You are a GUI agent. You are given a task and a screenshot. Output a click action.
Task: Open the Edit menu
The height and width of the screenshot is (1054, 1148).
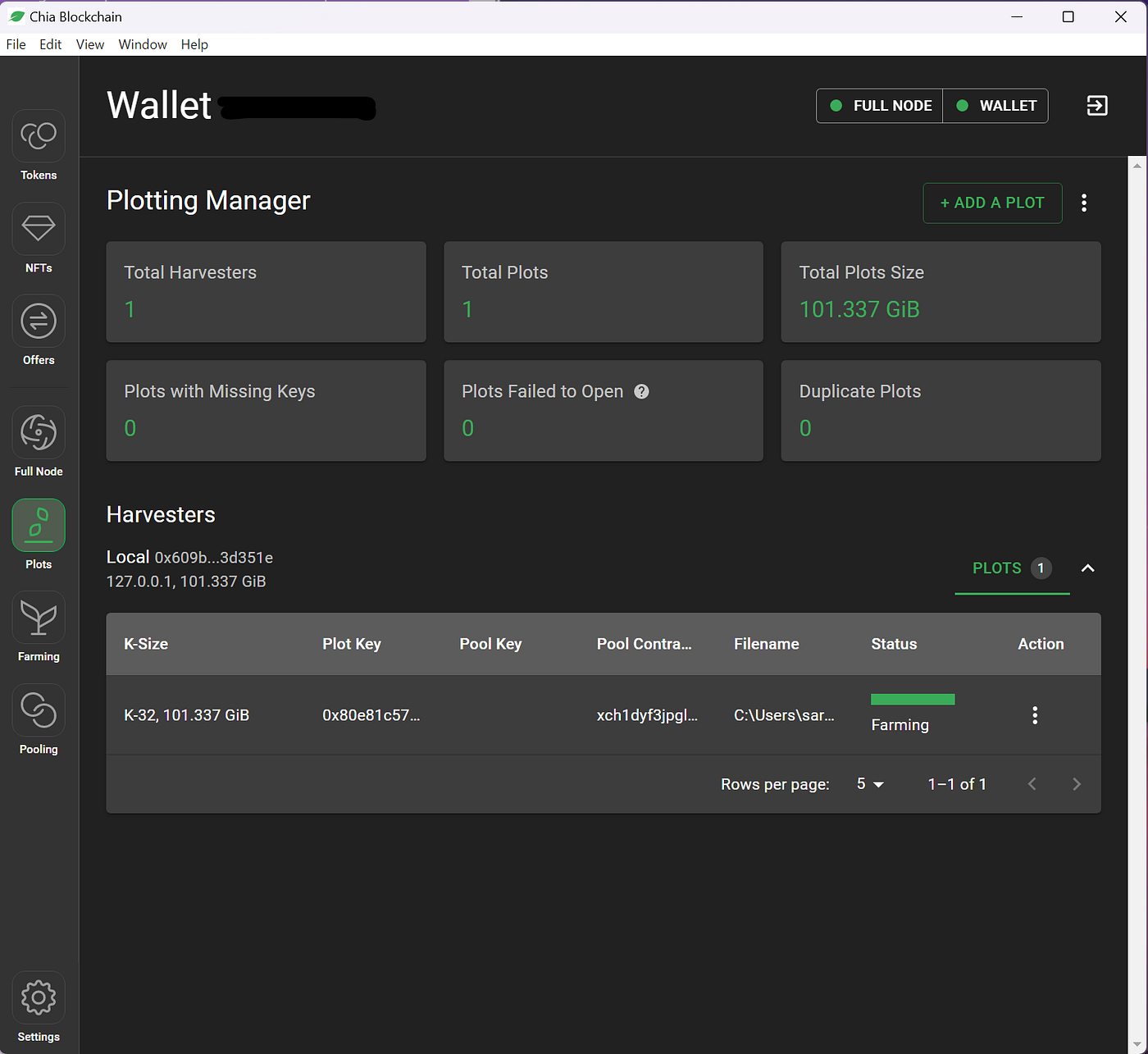tap(51, 44)
